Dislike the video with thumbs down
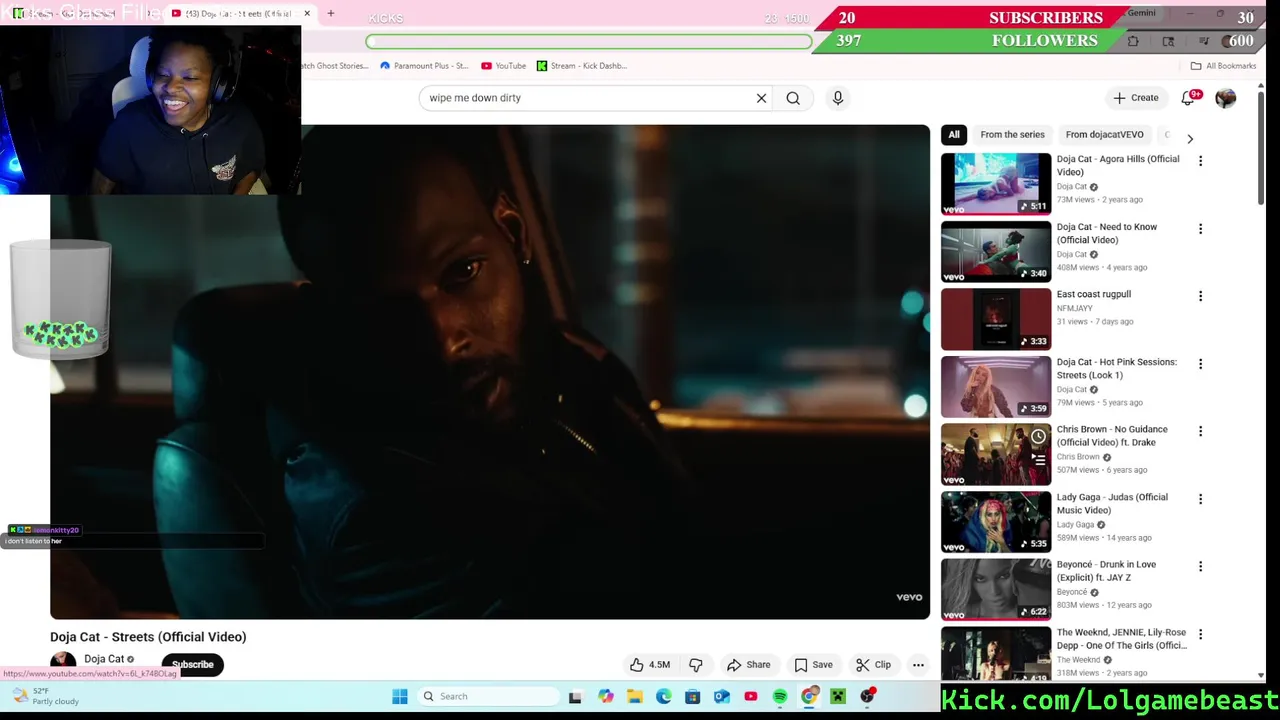The height and width of the screenshot is (720, 1280). [x=696, y=665]
